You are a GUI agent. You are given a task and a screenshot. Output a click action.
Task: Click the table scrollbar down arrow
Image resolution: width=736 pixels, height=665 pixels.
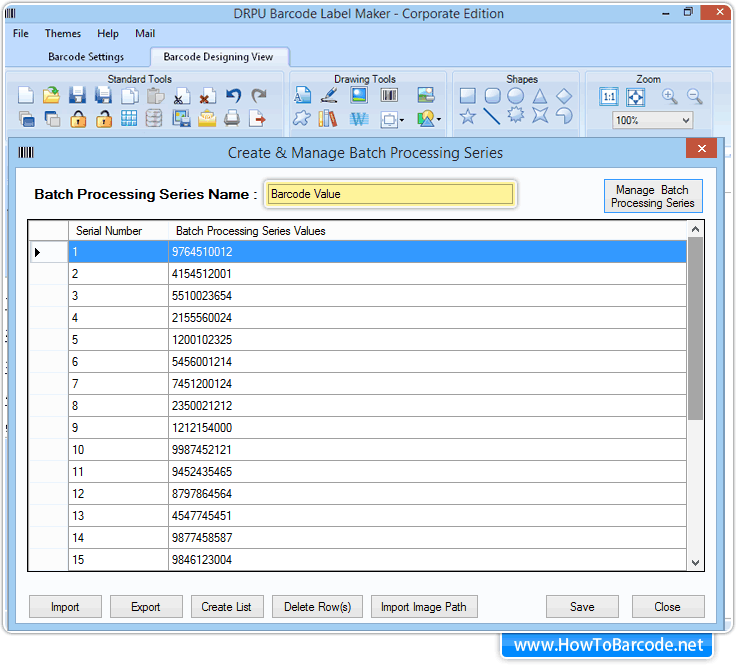click(696, 563)
